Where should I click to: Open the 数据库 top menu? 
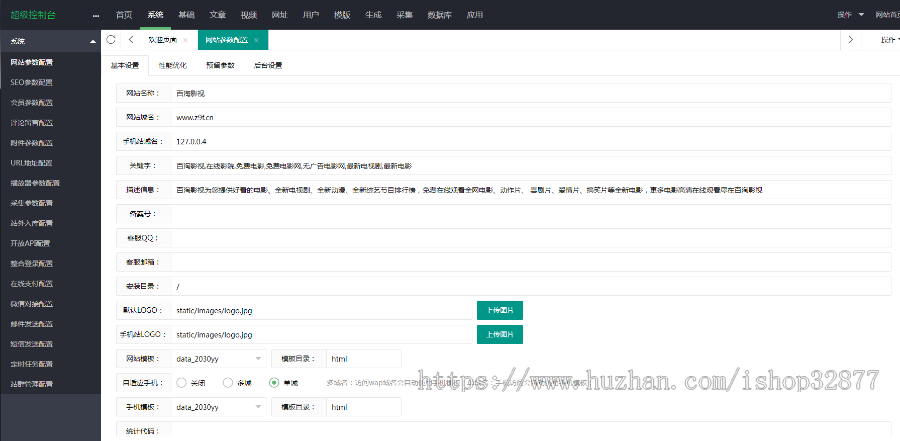pos(439,15)
